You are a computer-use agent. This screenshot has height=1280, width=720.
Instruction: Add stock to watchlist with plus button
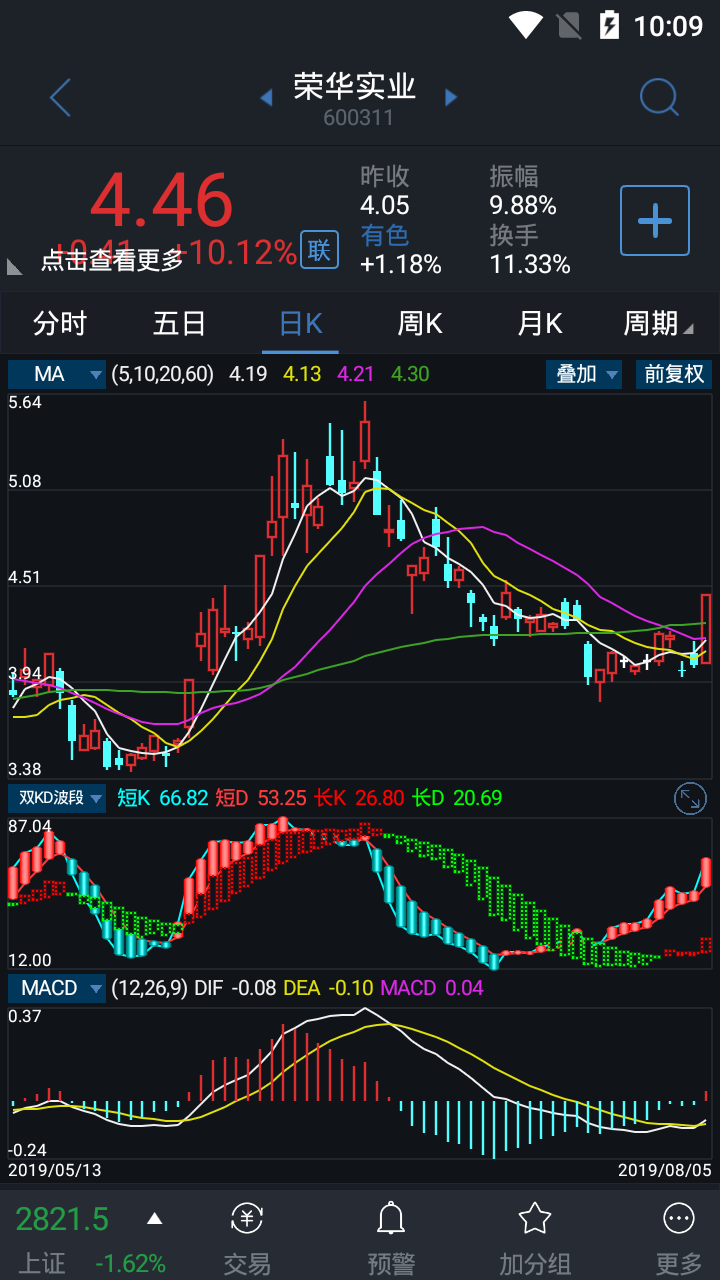[655, 220]
